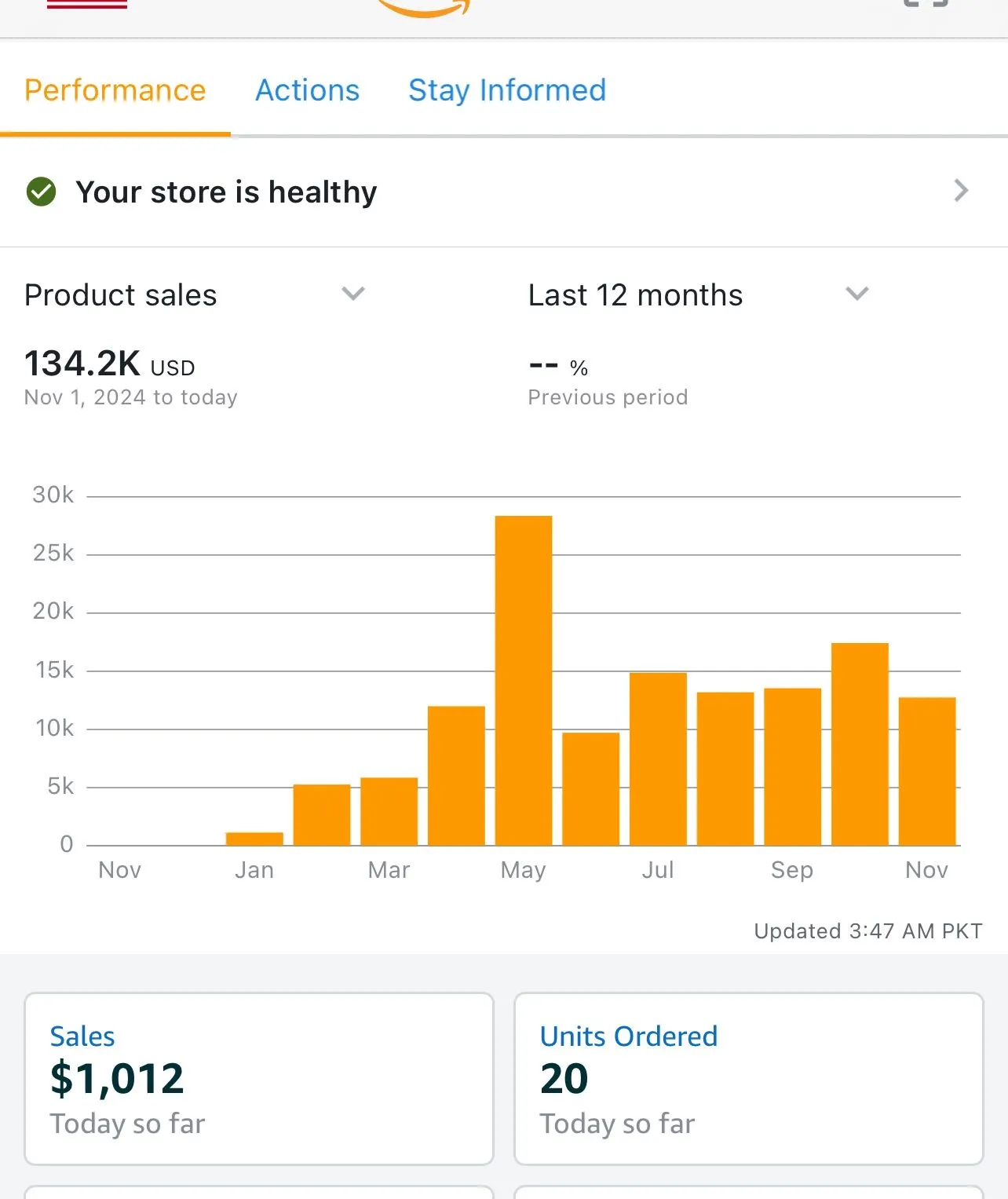This screenshot has width=1008, height=1199.
Task: Tap the Last 12 months chevron
Action: pyautogui.click(x=856, y=294)
